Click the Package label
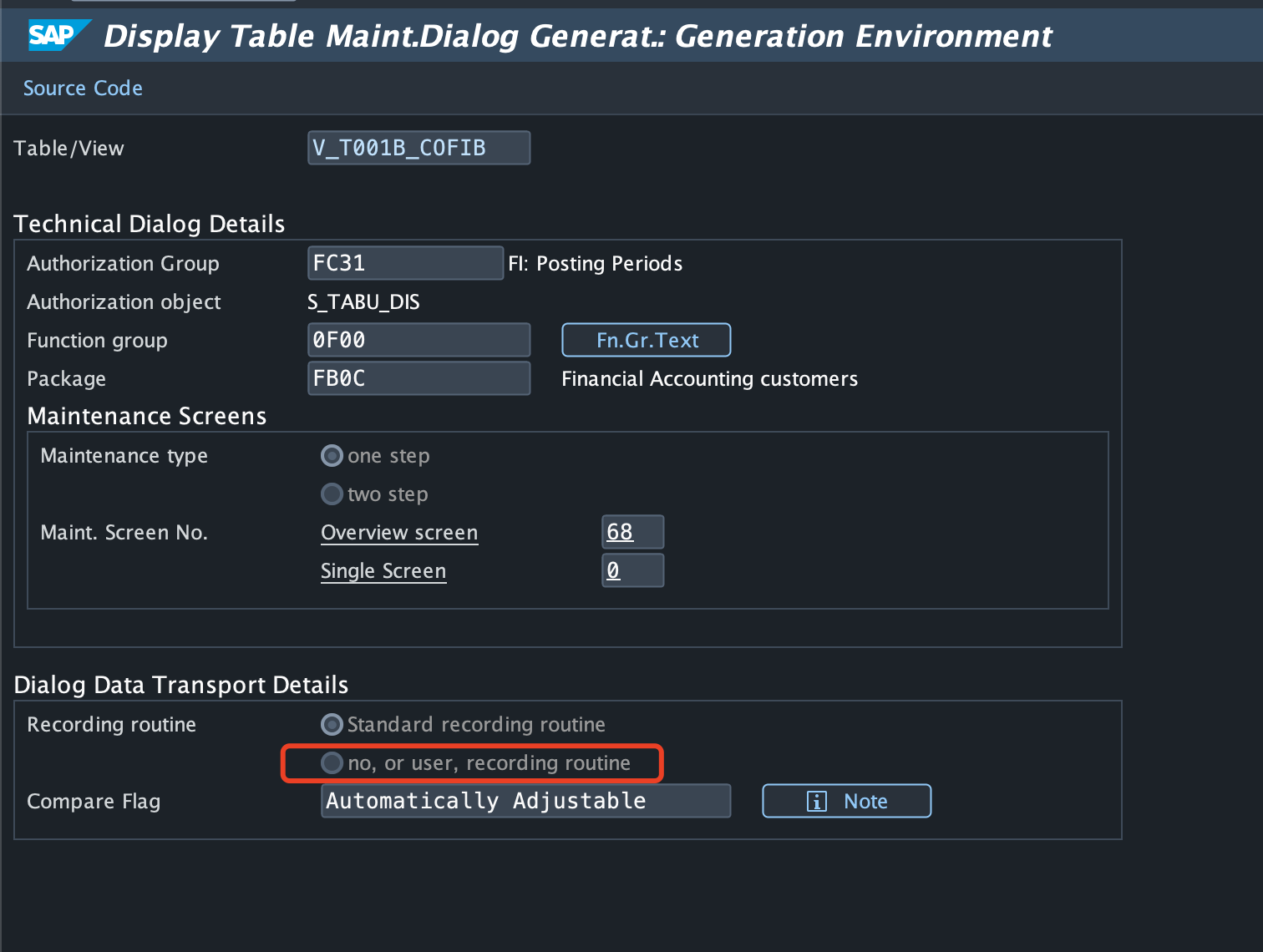Image resolution: width=1263 pixels, height=952 pixels. [67, 378]
